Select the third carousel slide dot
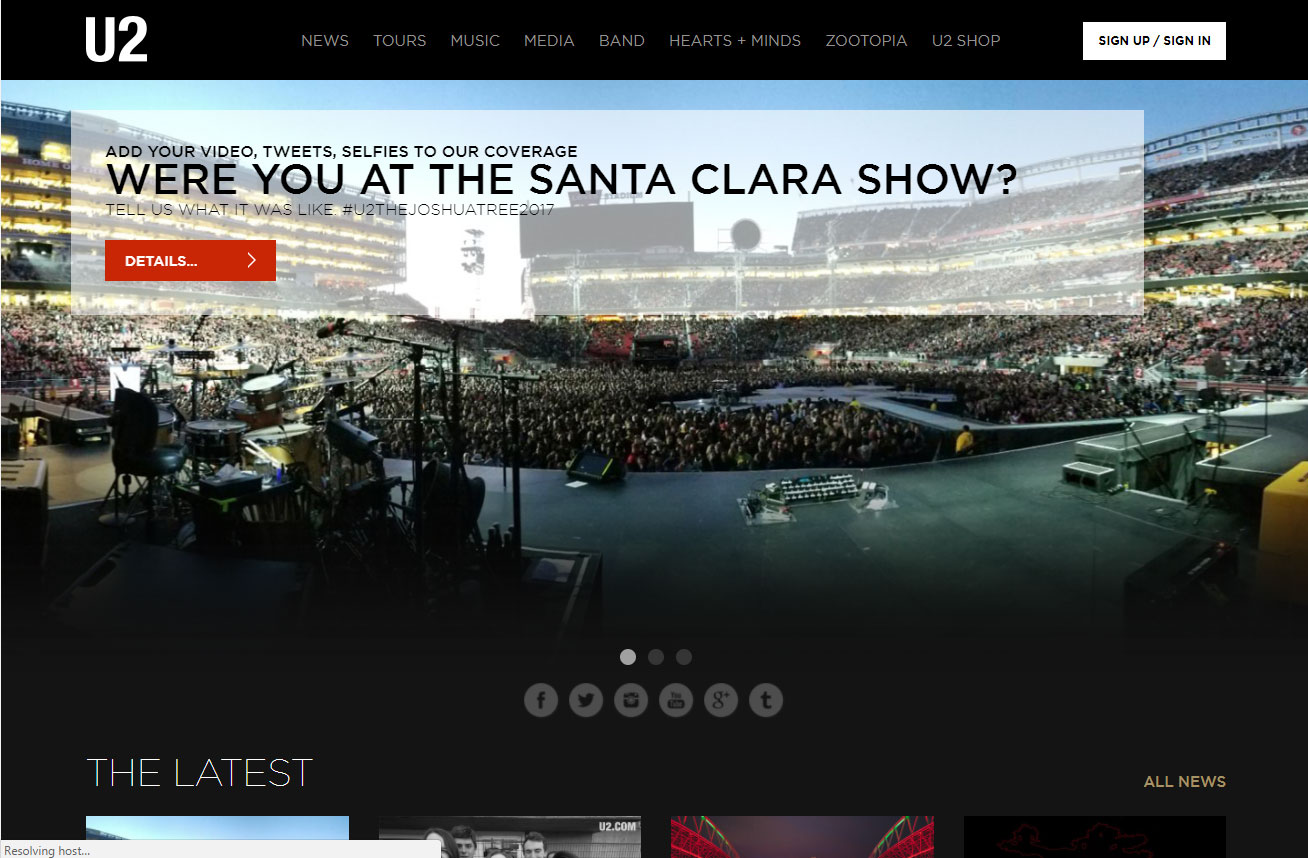The height and width of the screenshot is (858, 1308). point(684,657)
